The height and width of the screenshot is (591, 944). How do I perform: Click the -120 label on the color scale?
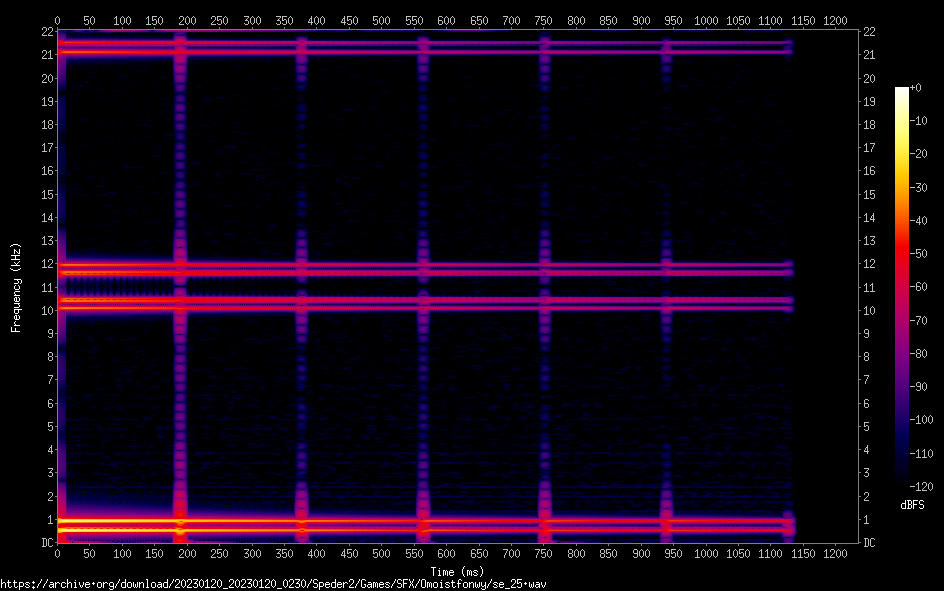pos(922,489)
